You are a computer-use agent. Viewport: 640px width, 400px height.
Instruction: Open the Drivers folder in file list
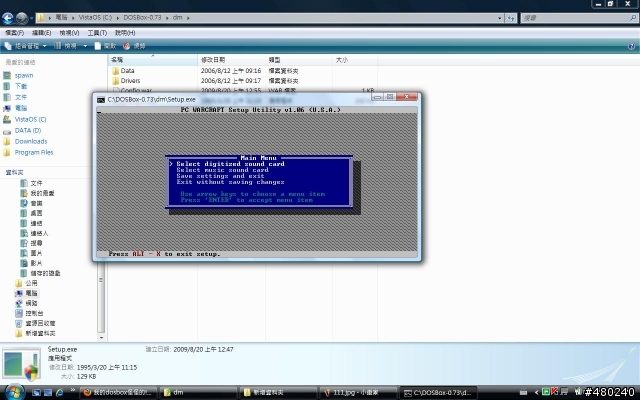point(130,81)
